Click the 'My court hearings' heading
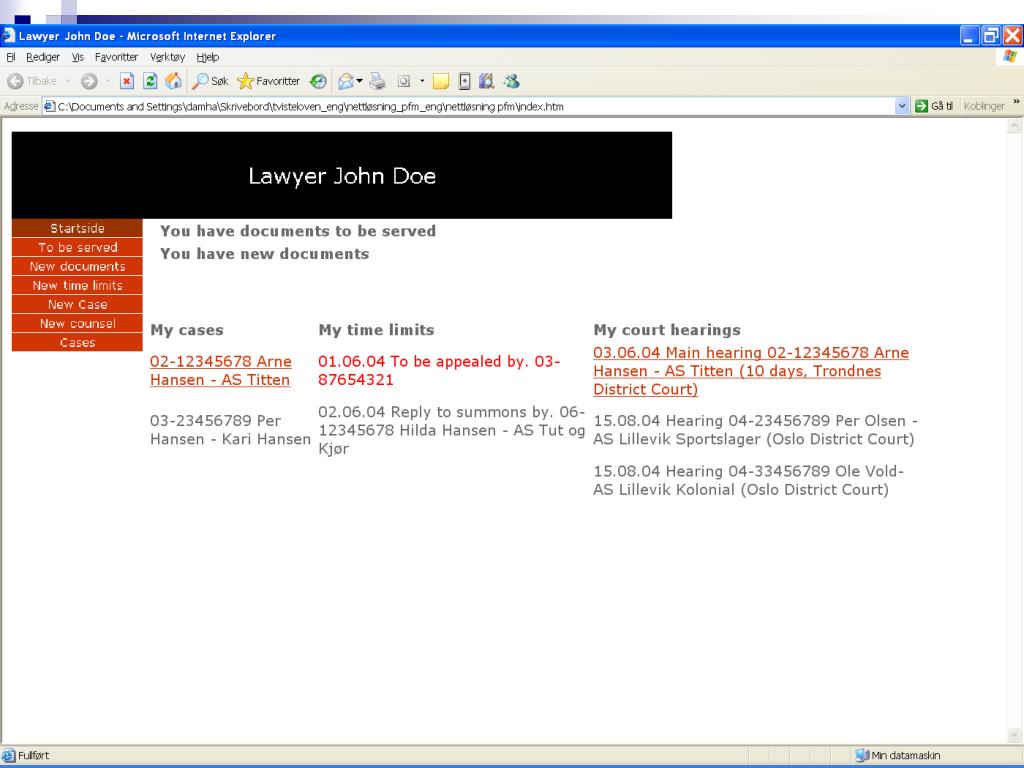This screenshot has width=1024, height=768. (667, 330)
